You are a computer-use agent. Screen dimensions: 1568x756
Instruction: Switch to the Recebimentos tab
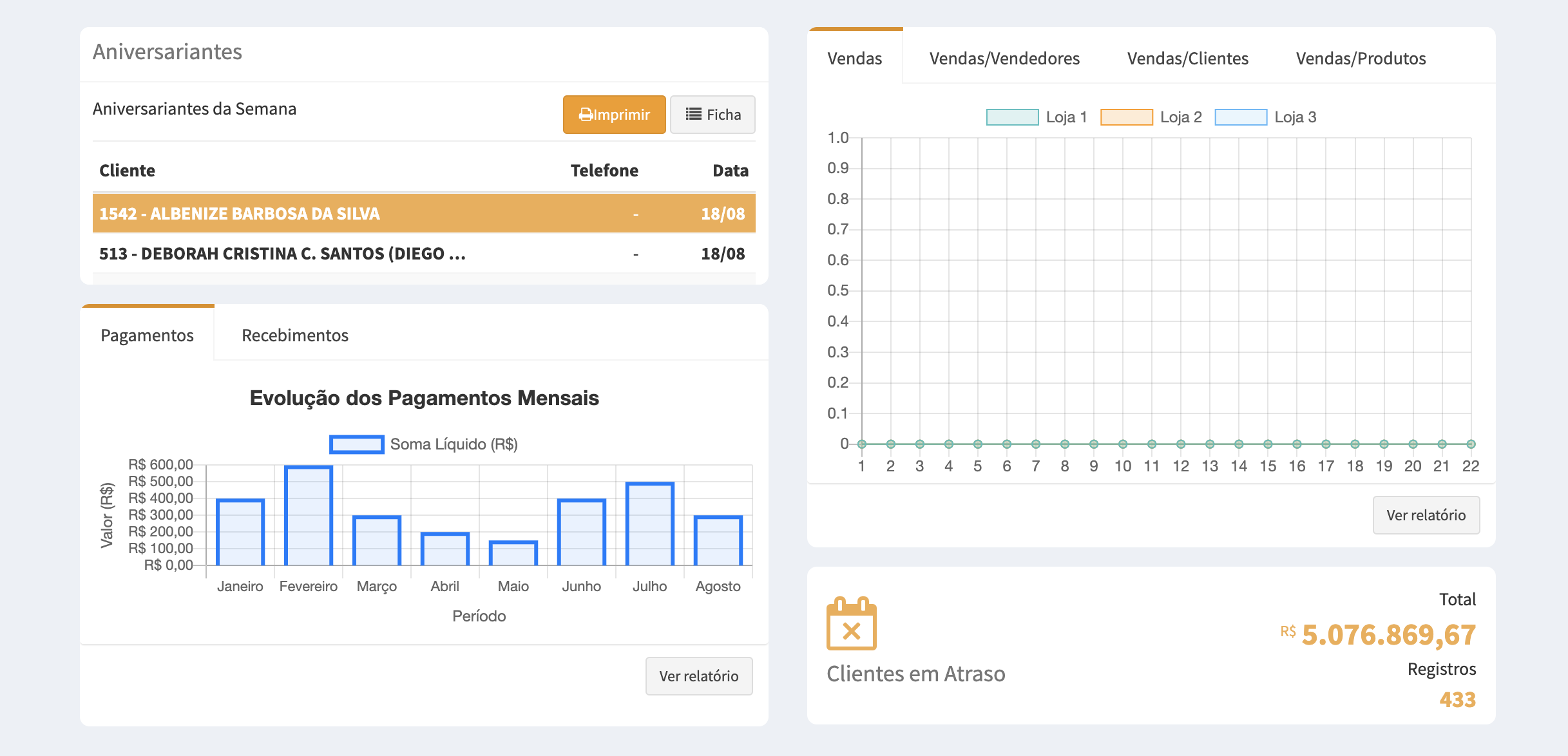(294, 335)
